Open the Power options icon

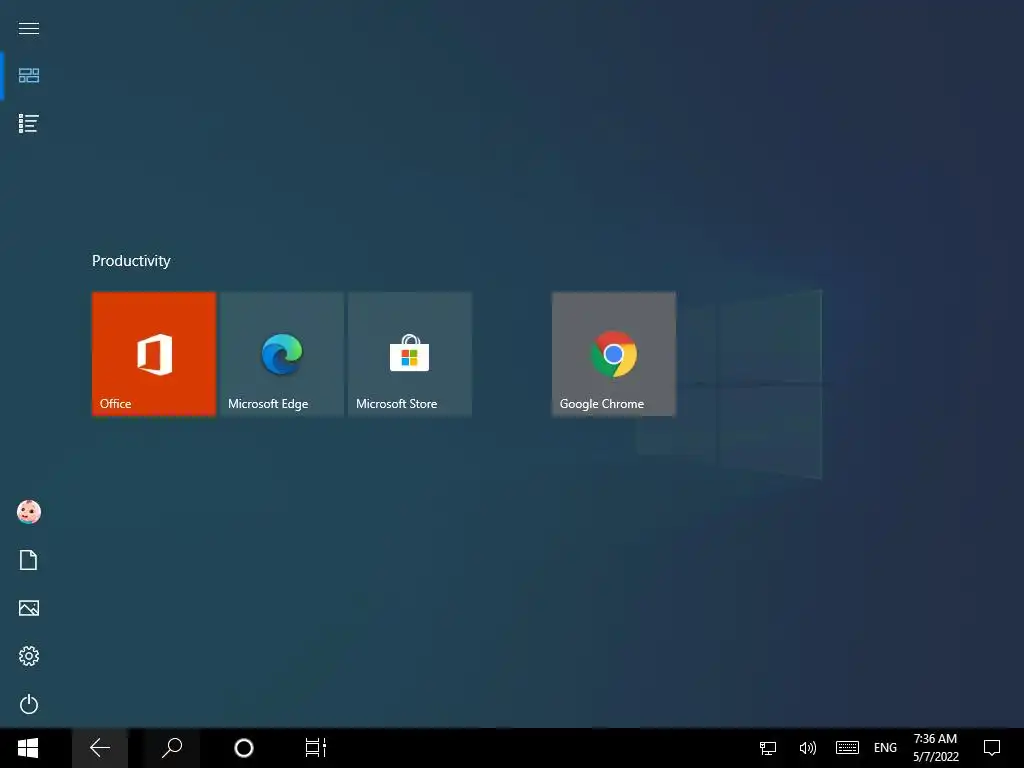[x=29, y=704]
